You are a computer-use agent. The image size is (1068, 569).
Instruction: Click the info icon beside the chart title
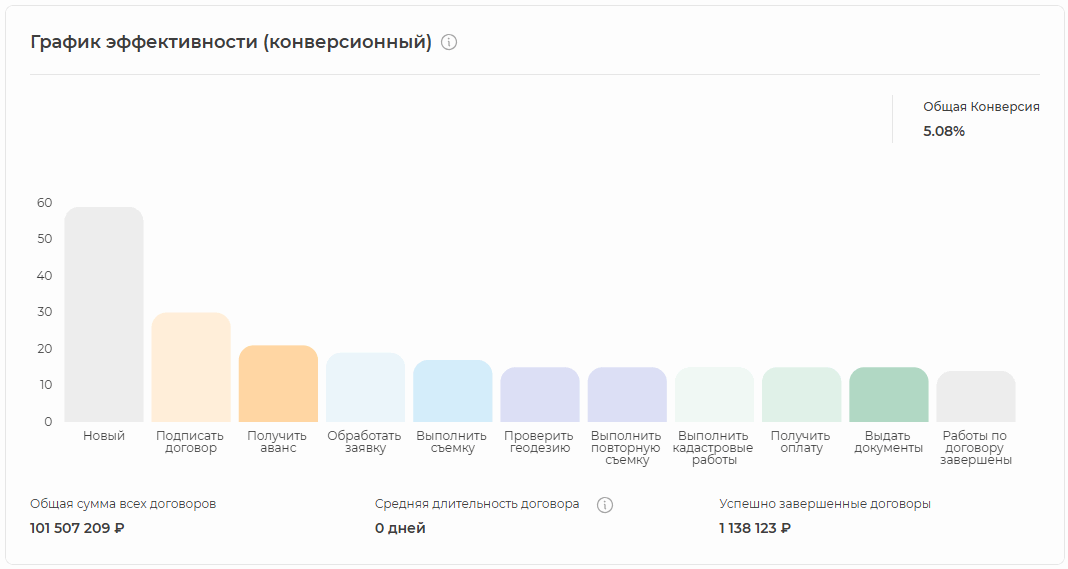[x=449, y=42]
